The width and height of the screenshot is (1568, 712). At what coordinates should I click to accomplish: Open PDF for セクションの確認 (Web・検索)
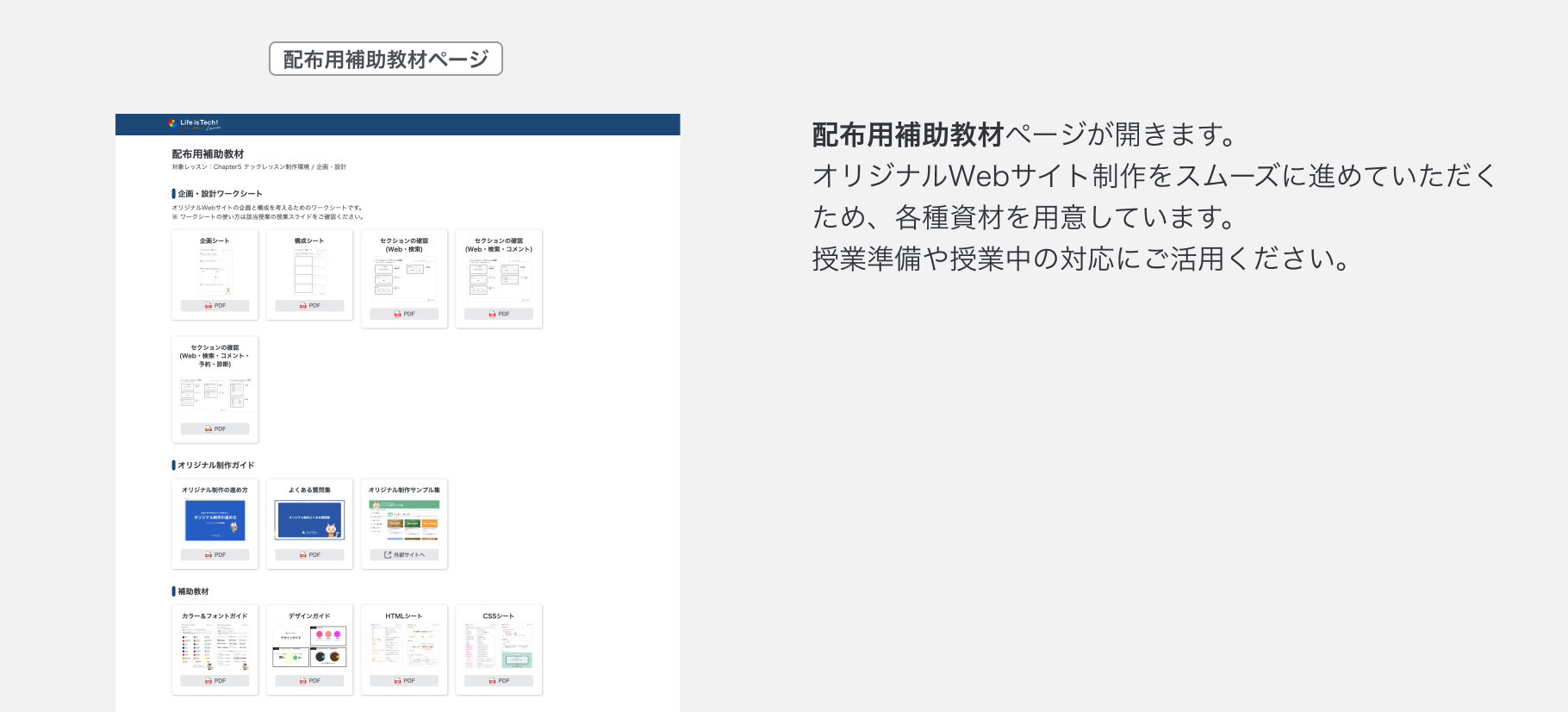404,314
